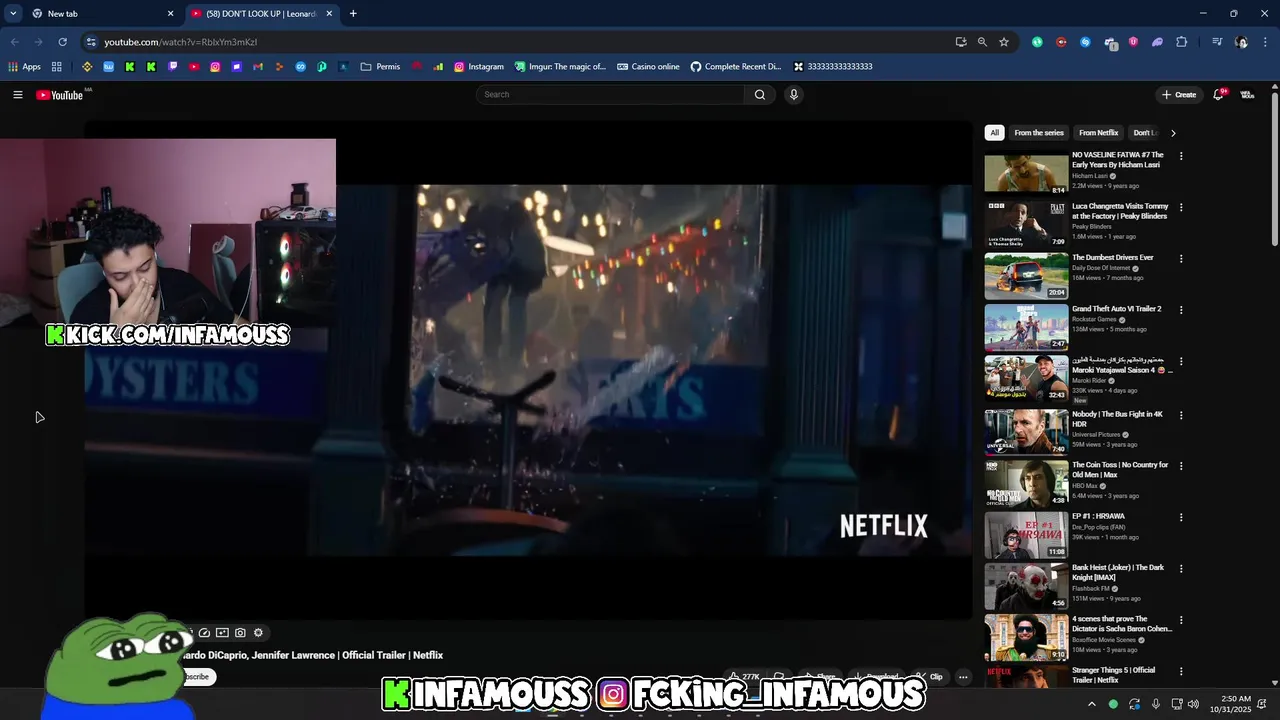Open the zoom magnifier in address bar

tap(982, 42)
